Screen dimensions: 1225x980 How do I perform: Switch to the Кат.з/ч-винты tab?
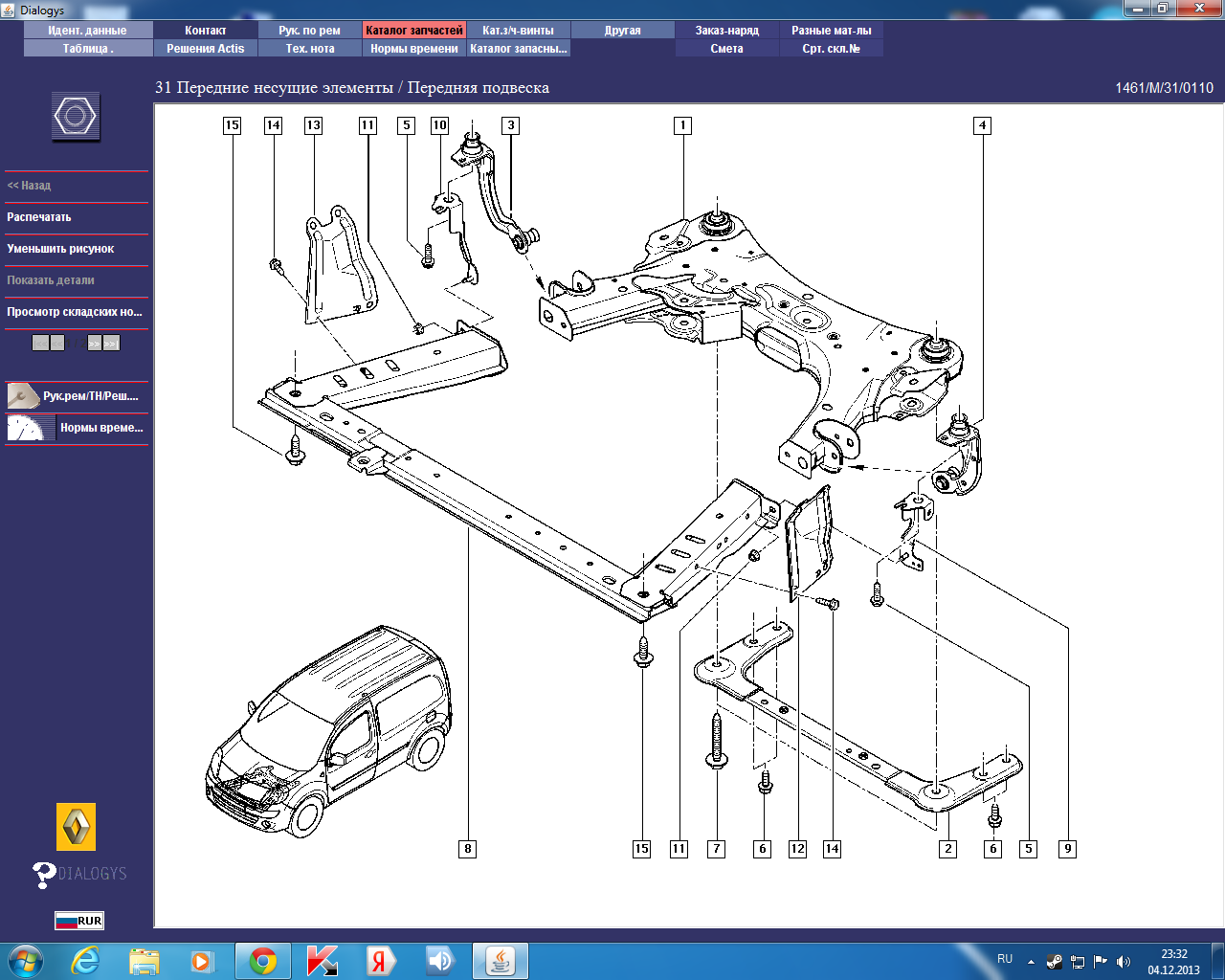519,31
